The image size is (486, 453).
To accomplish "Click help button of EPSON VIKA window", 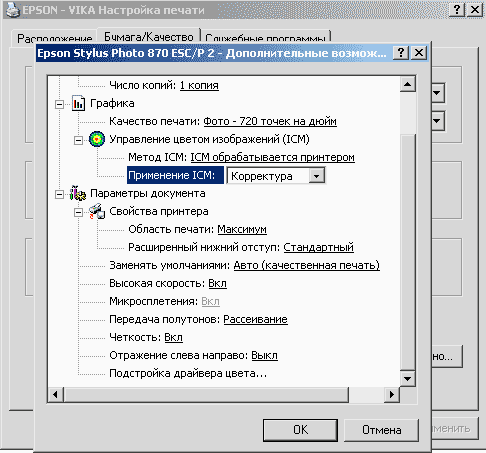I will click(457, 9).
